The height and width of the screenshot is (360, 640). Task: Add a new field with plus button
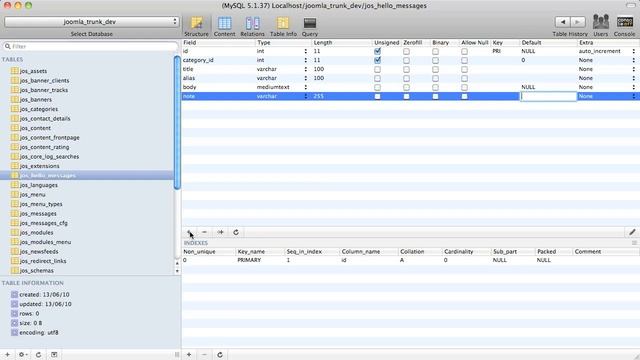(189, 232)
